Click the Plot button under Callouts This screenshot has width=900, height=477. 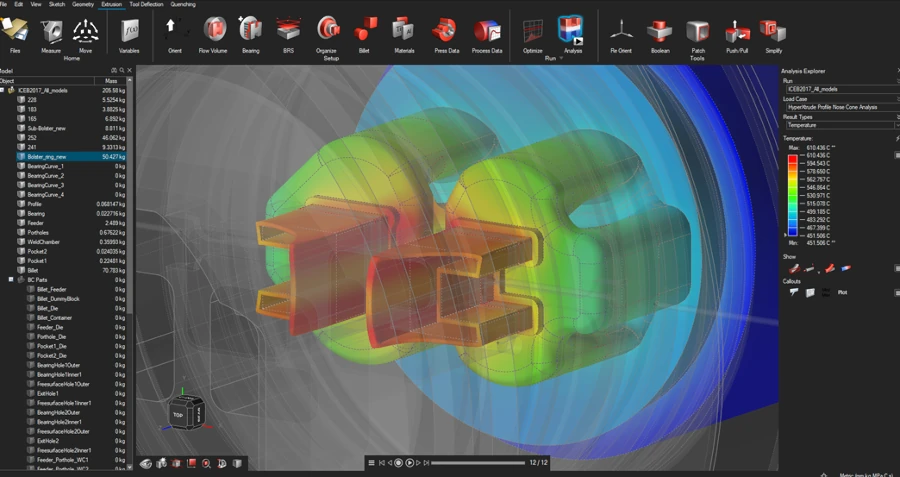tap(842, 293)
